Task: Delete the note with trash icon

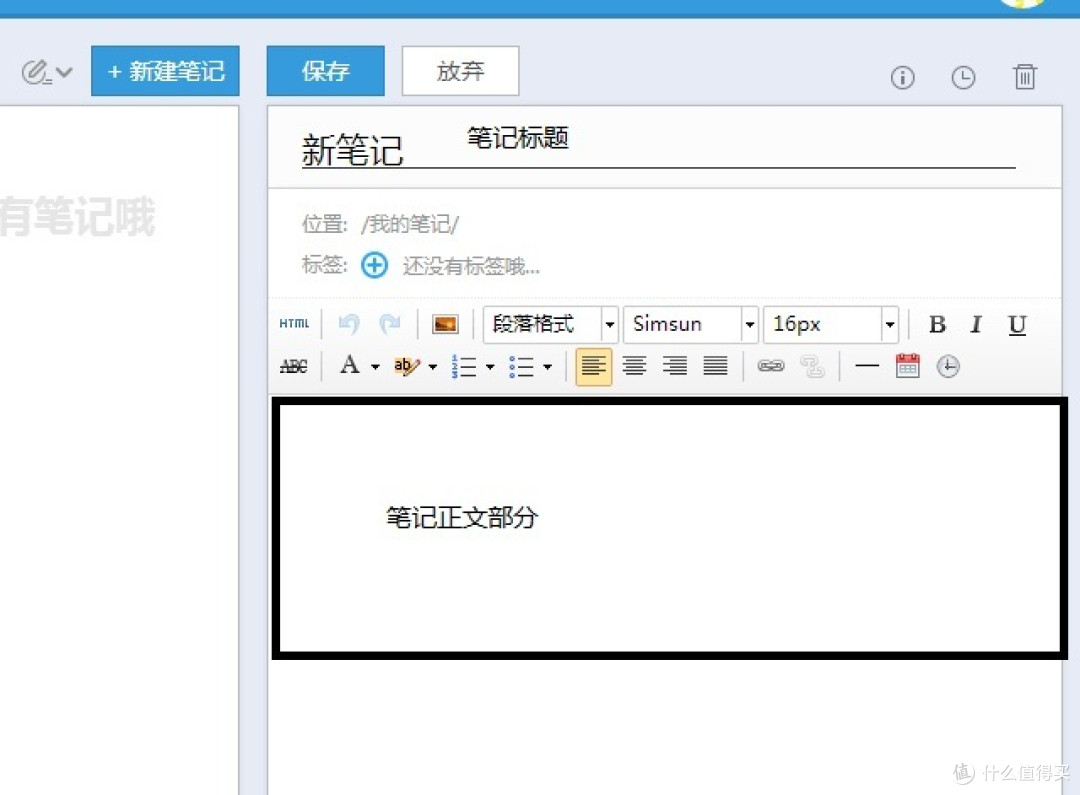Action: (1024, 76)
